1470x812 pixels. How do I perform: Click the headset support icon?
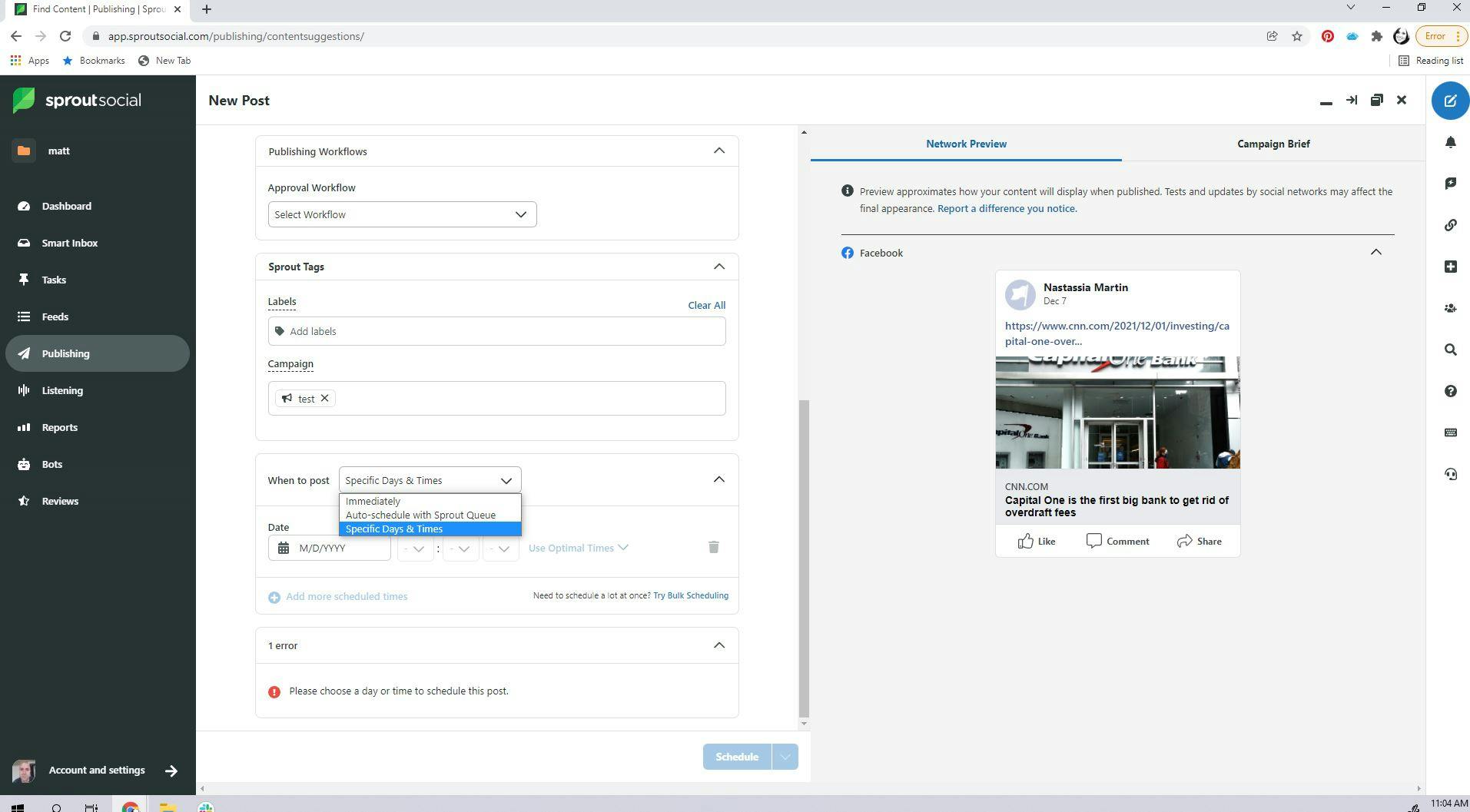tap(1450, 474)
